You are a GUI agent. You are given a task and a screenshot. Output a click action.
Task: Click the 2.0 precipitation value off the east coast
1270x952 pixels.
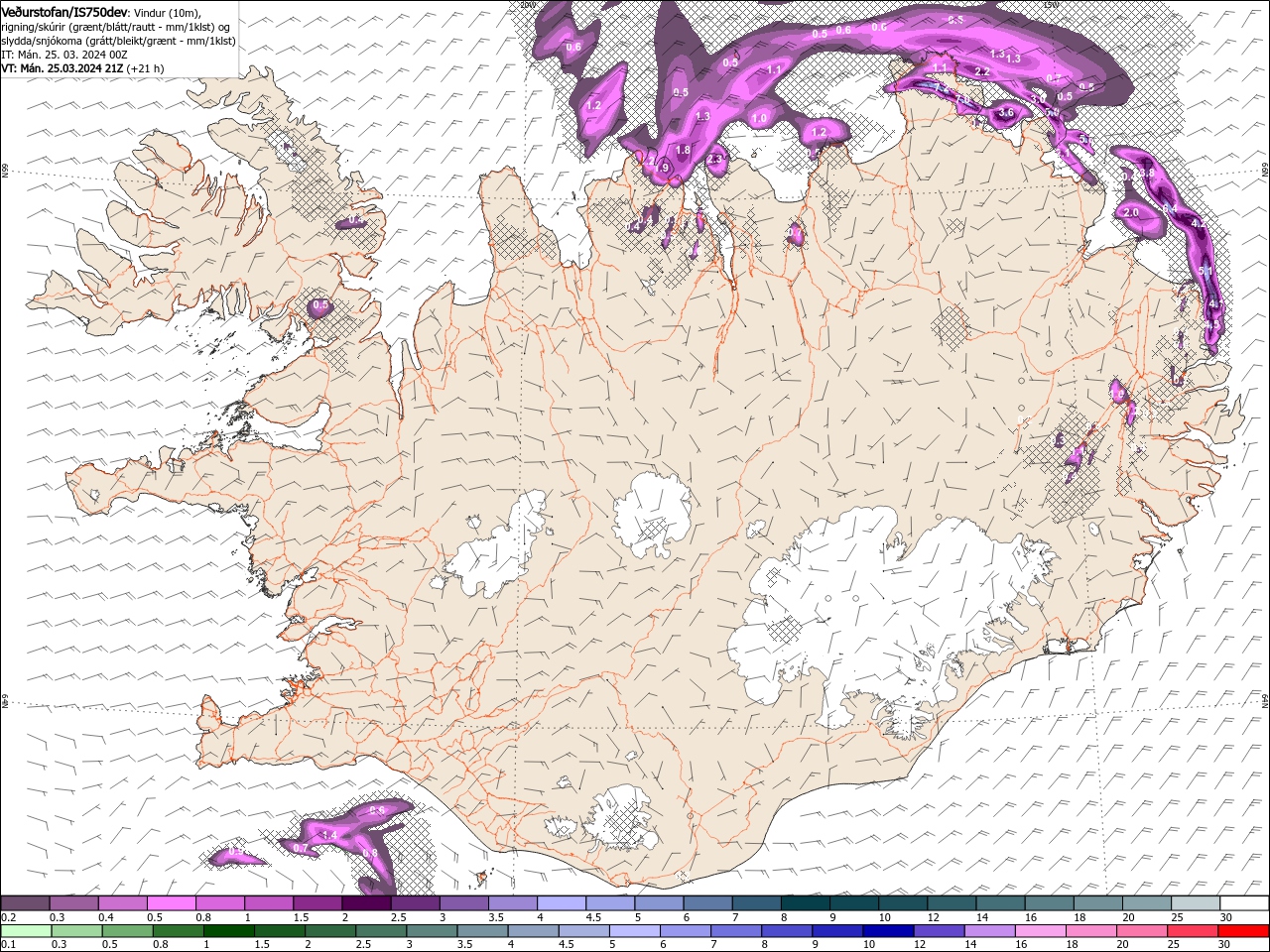tap(1130, 213)
